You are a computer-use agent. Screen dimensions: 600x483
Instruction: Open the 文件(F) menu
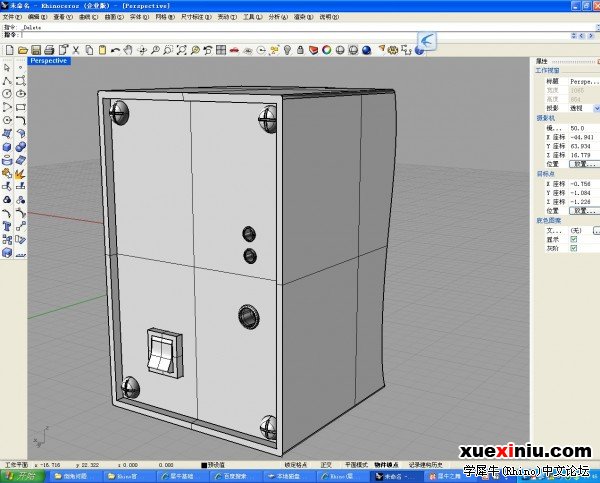[x=12, y=17]
